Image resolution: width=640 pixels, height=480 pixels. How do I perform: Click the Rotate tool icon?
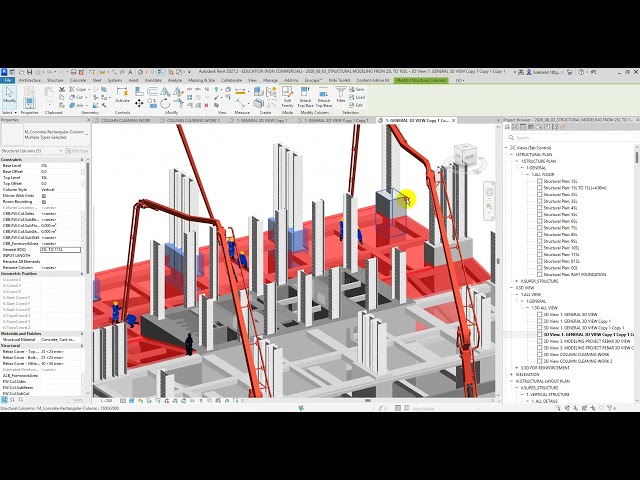coord(165,104)
